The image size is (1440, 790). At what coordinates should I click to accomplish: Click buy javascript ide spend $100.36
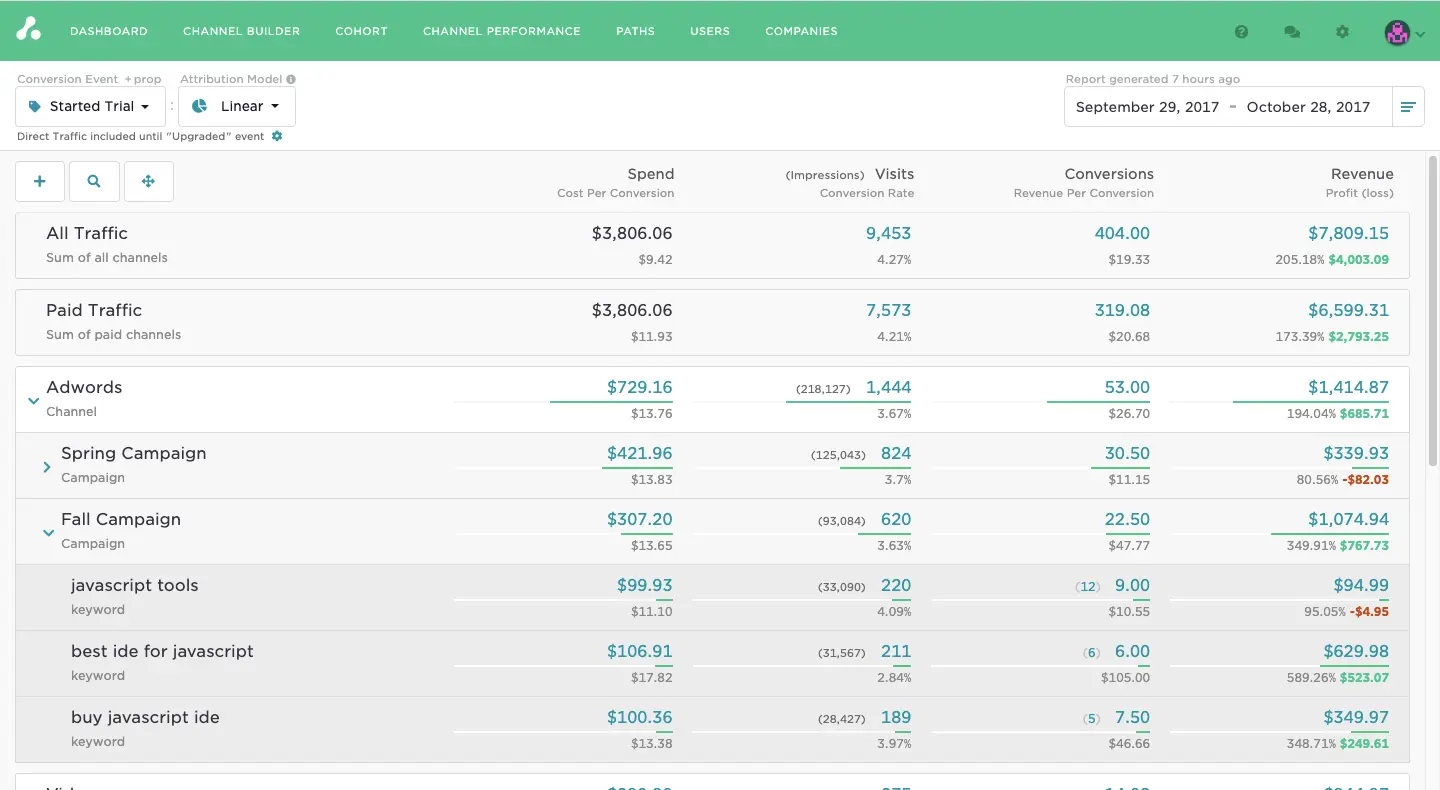[639, 717]
